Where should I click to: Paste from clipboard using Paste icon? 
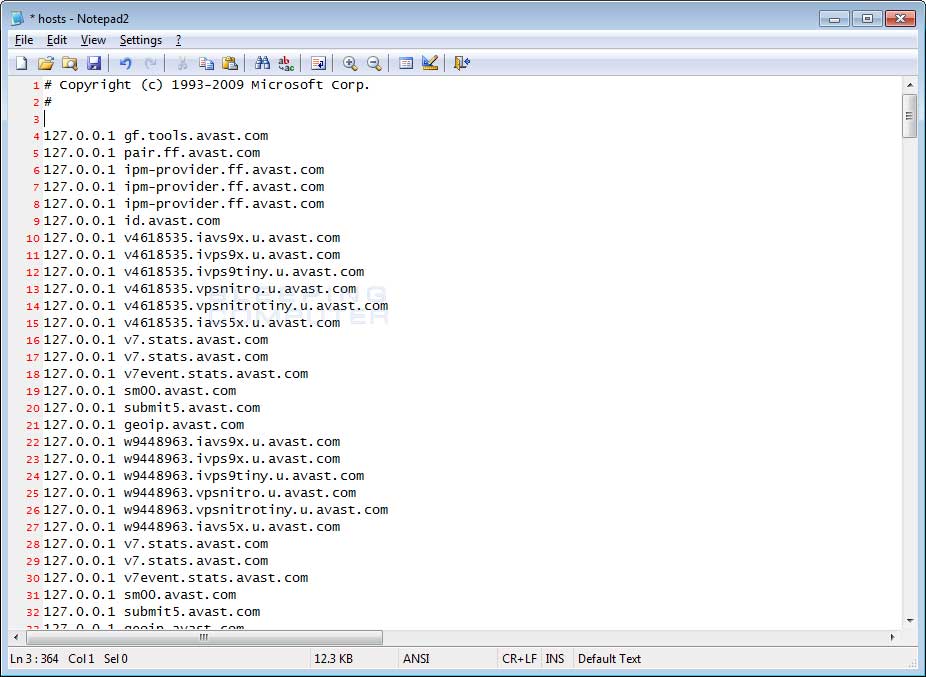coord(230,63)
